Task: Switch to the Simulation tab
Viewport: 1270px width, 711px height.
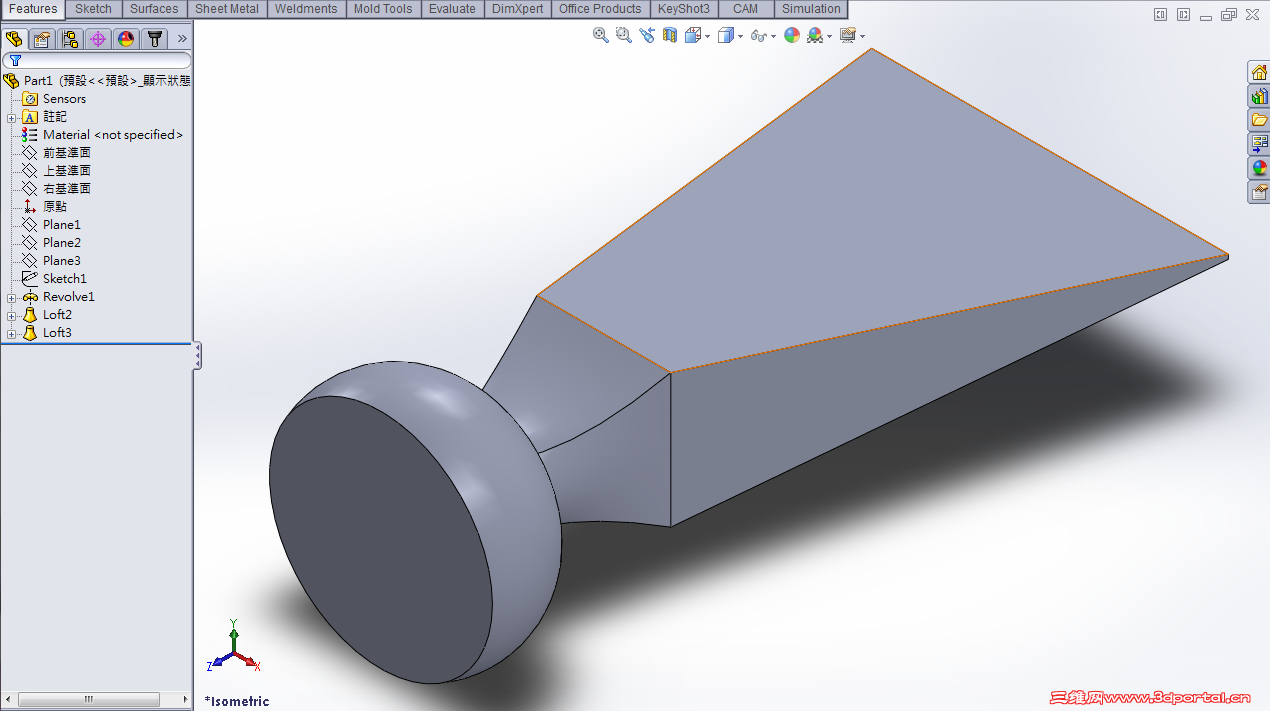Action: [x=811, y=9]
